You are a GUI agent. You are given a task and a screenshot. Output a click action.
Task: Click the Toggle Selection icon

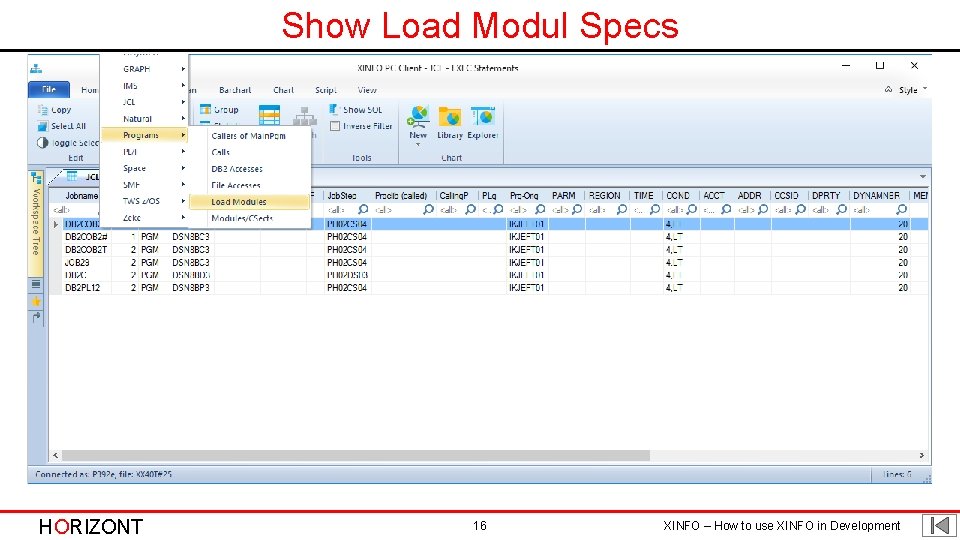click(x=42, y=143)
